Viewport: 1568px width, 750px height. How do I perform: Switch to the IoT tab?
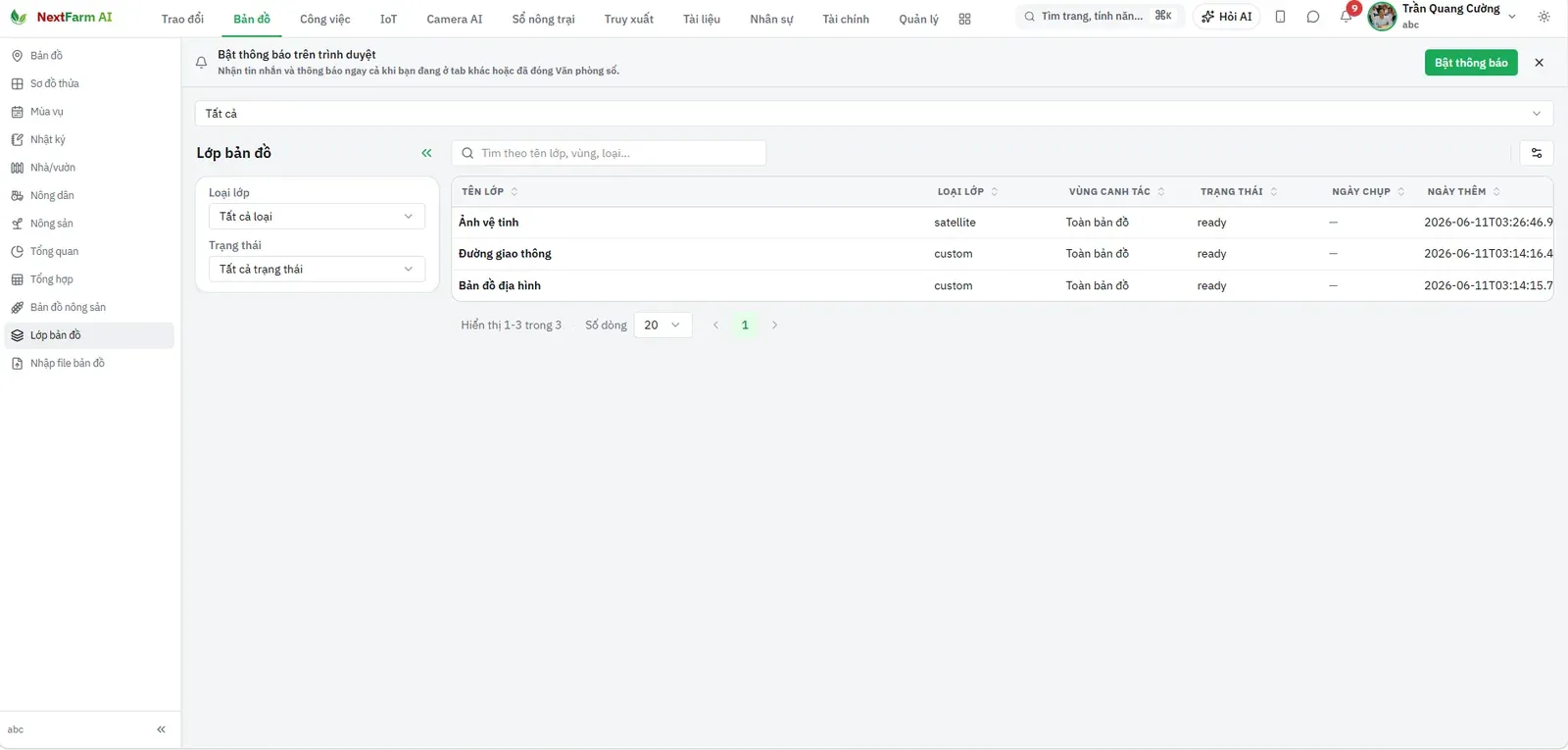[388, 19]
